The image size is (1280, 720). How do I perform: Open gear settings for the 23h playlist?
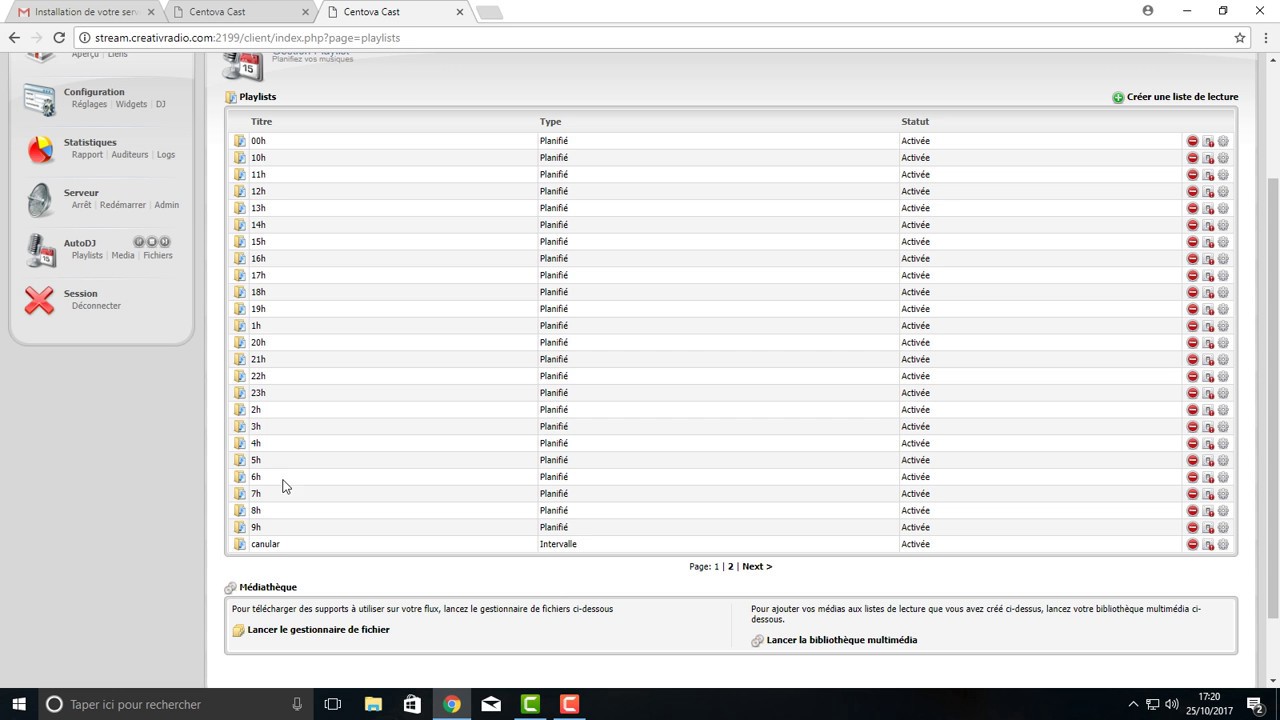[1222, 393]
